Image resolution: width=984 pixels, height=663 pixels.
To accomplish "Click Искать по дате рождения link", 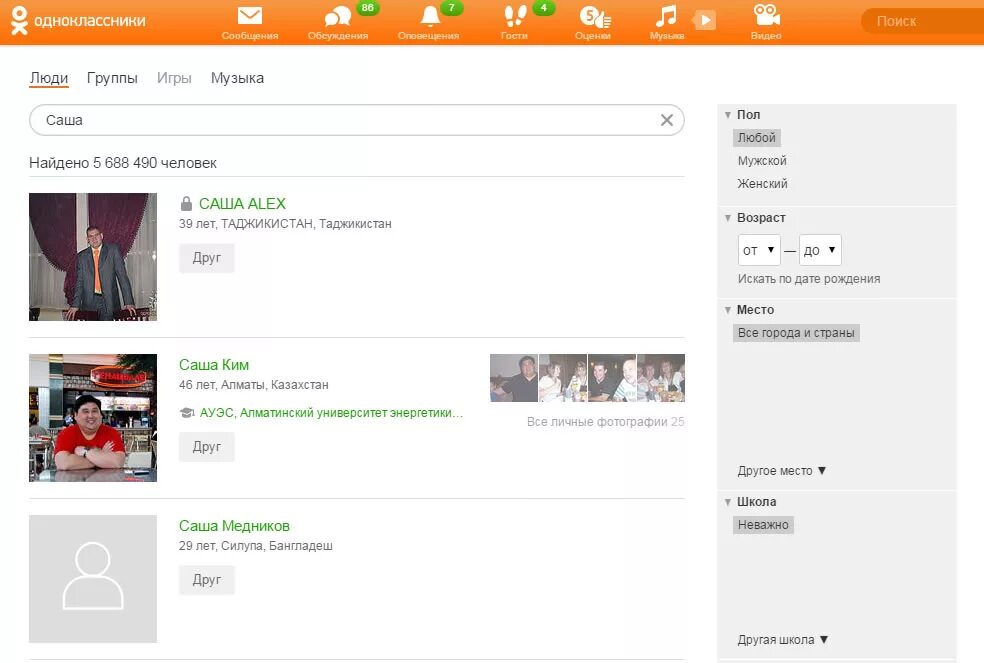I will [x=809, y=279].
